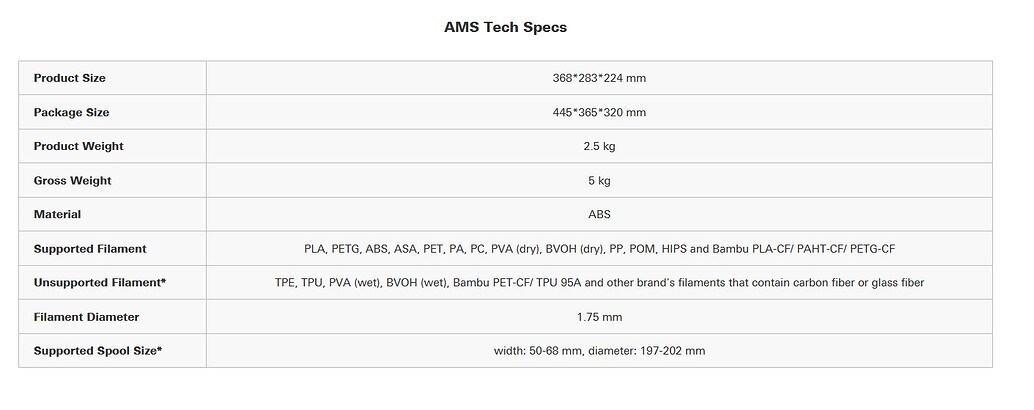1034x410 pixels.
Task: Click the 368*283*224 mm value
Action: point(599,78)
